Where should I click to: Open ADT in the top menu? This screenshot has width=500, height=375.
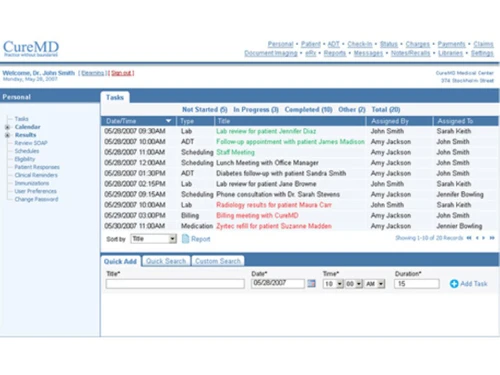[x=333, y=44]
